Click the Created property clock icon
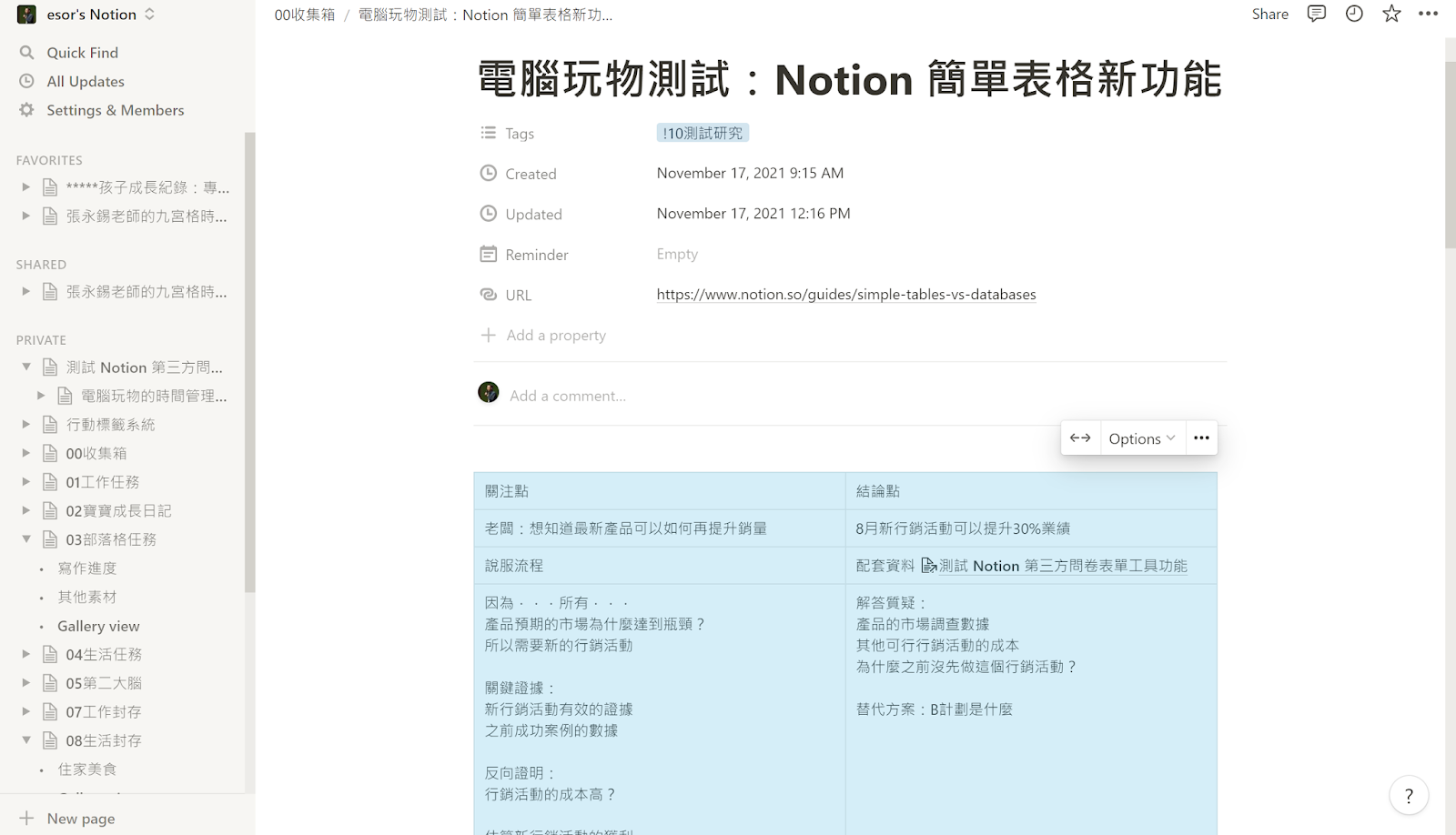Screen dimensions: 1456x835 489,173
